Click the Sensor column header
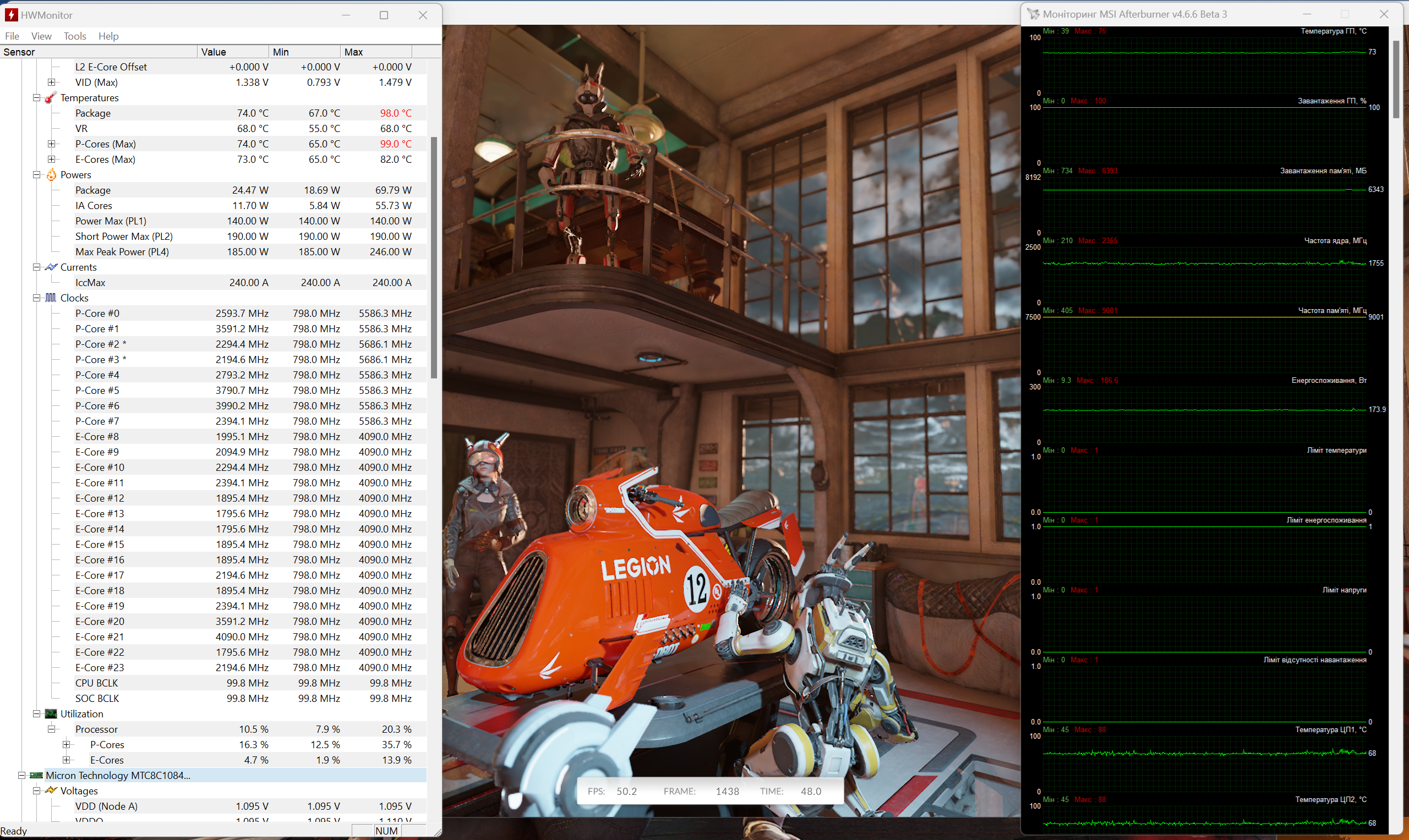 [99, 52]
